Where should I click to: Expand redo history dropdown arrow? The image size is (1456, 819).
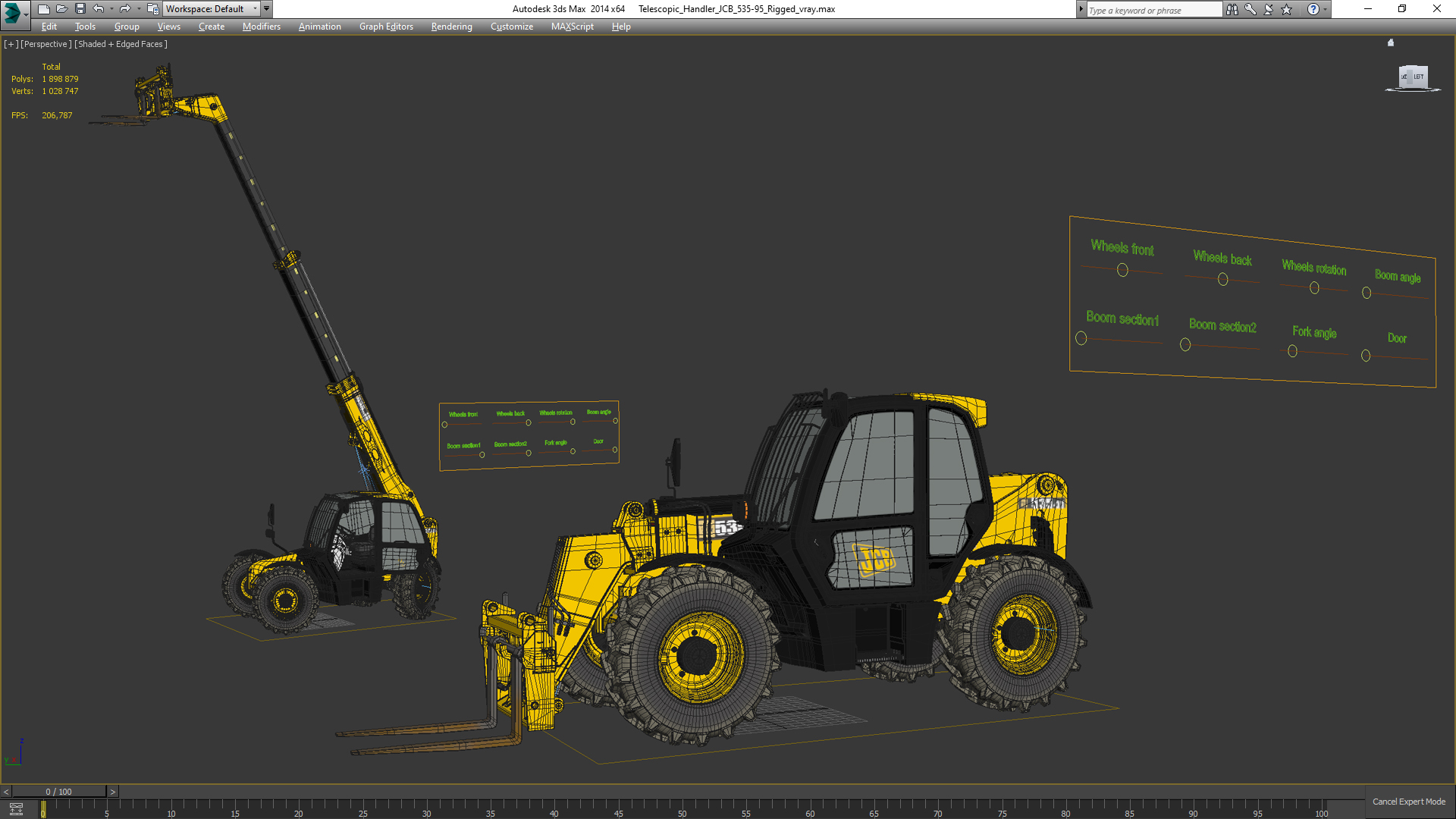138,9
